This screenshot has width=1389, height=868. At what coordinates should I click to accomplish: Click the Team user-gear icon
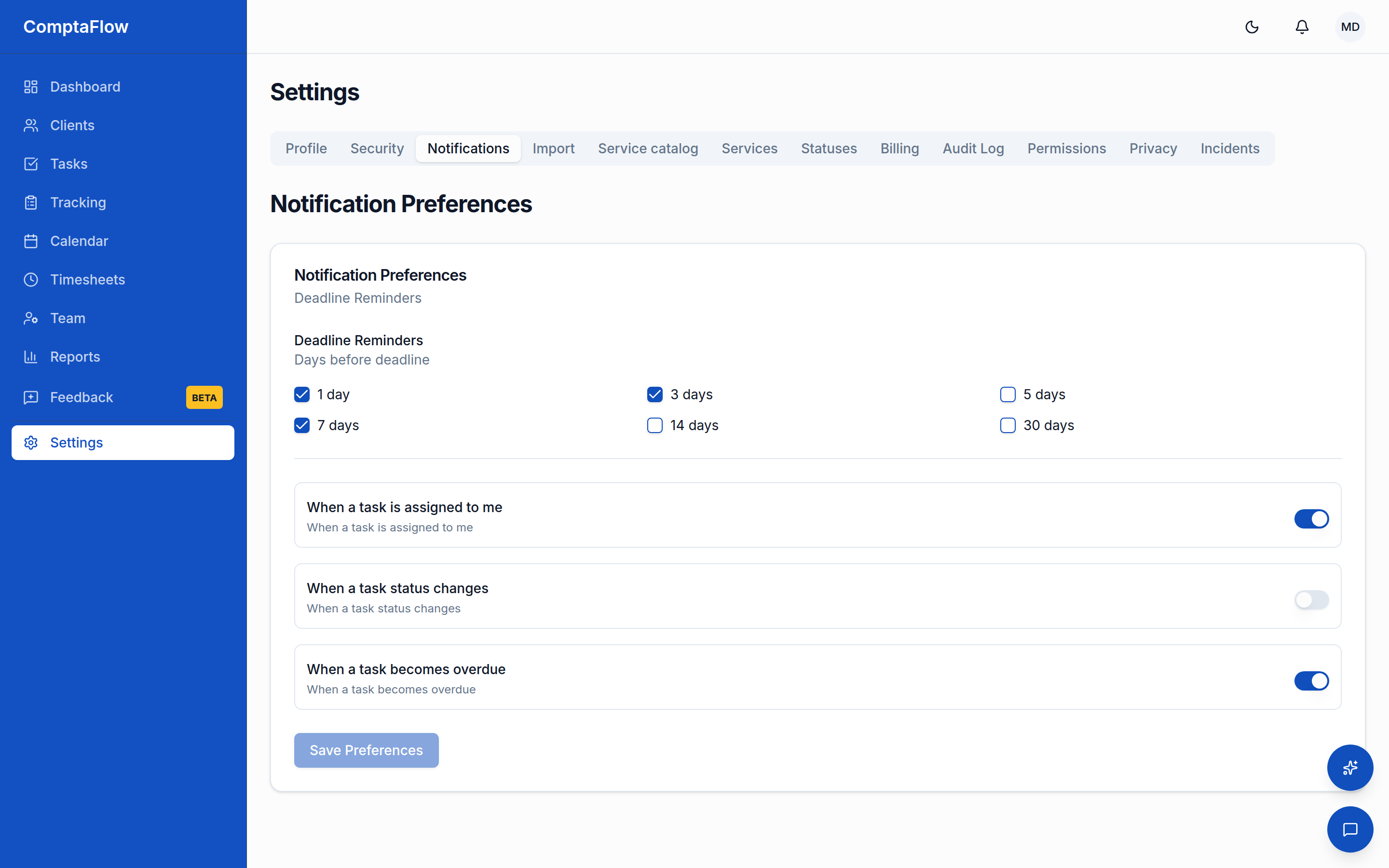31,318
